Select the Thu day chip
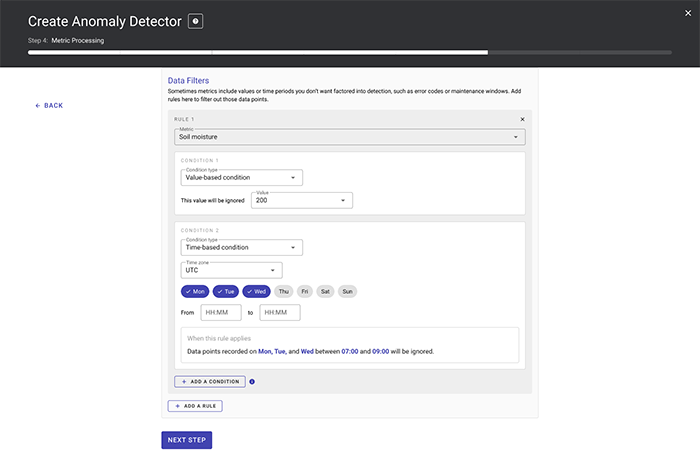This screenshot has width=700, height=454. [x=284, y=292]
